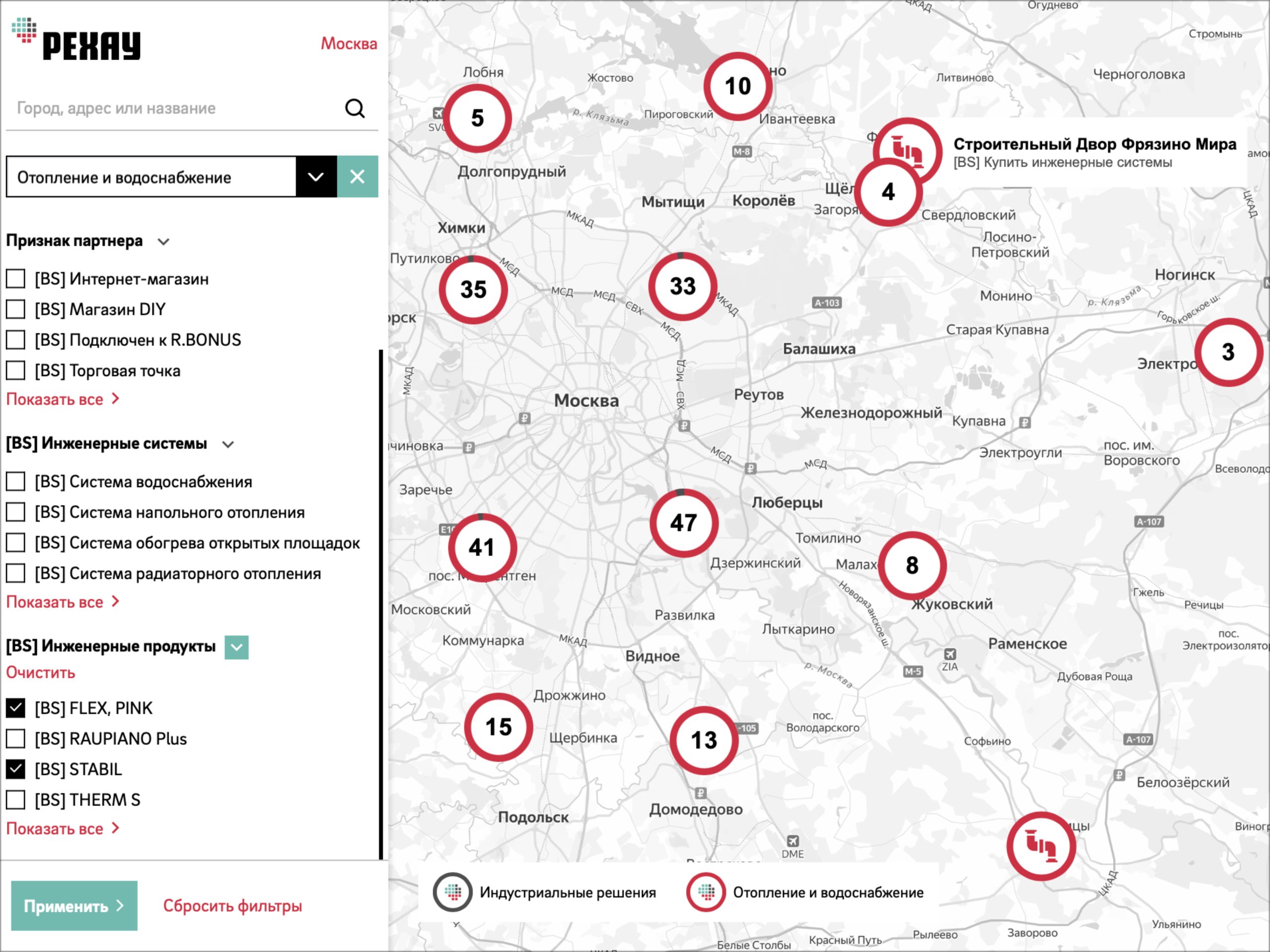Open the map cluster marker showing 33
Screen dimensions: 1270x952
pos(683,287)
